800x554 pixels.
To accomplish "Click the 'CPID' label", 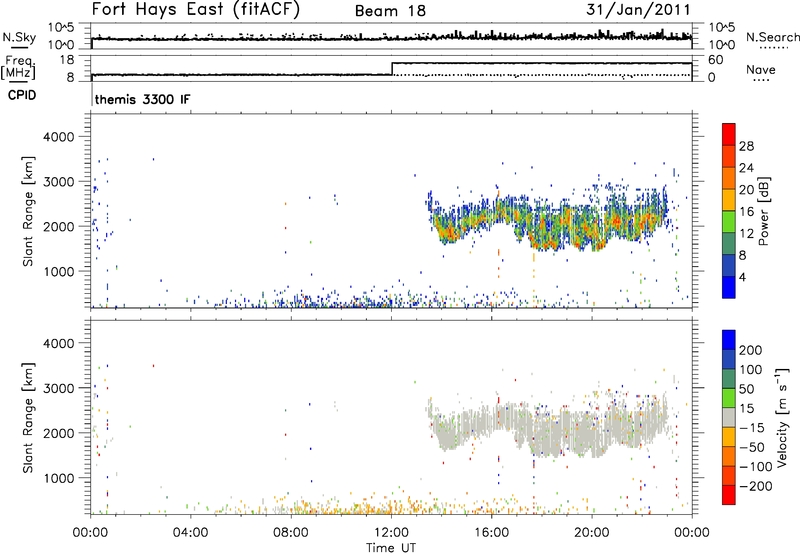I will tap(22, 95).
